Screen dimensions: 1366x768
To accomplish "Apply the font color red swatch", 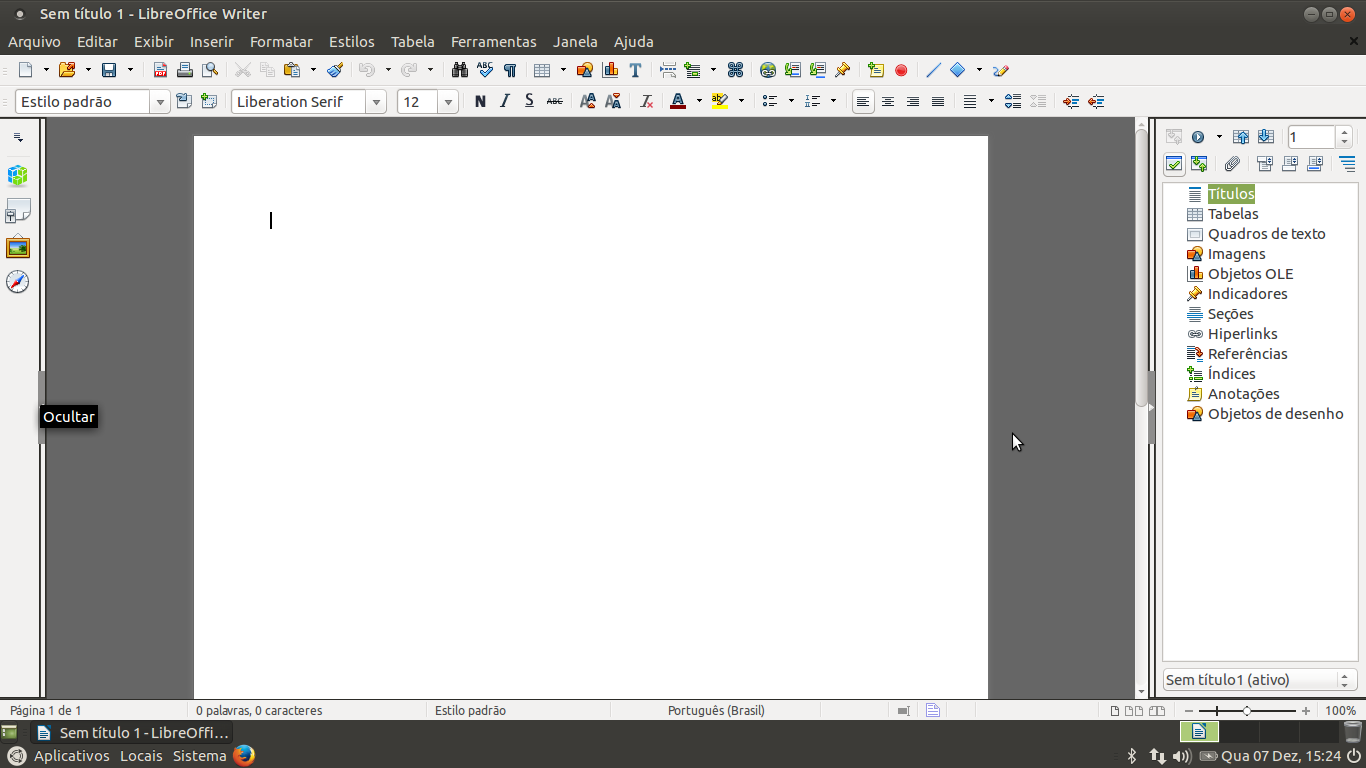I will (x=678, y=101).
